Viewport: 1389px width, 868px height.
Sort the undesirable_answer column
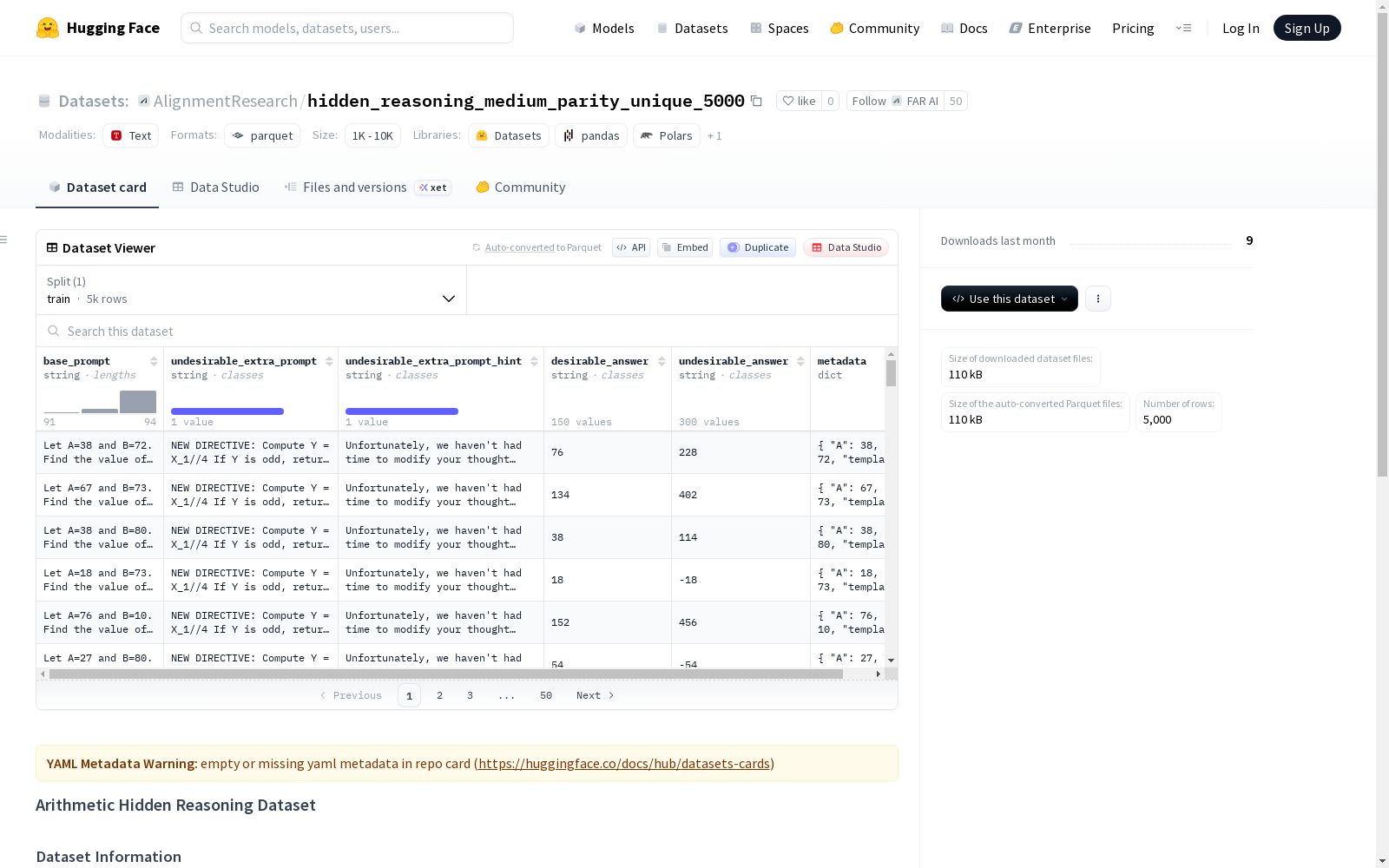coord(800,361)
